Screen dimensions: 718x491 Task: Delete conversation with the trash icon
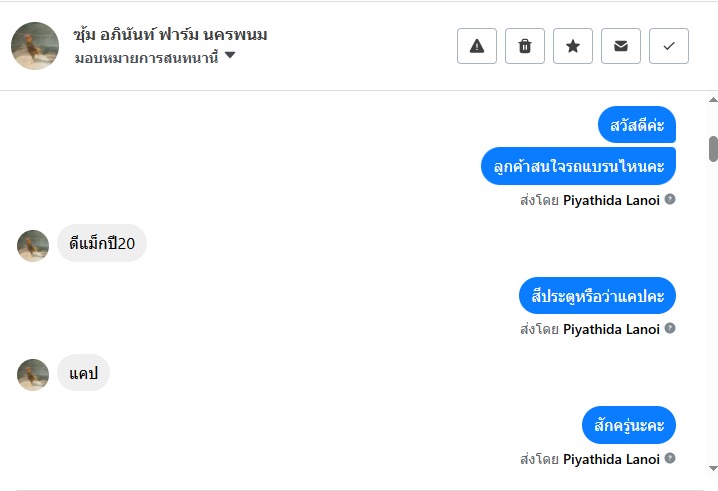click(525, 46)
